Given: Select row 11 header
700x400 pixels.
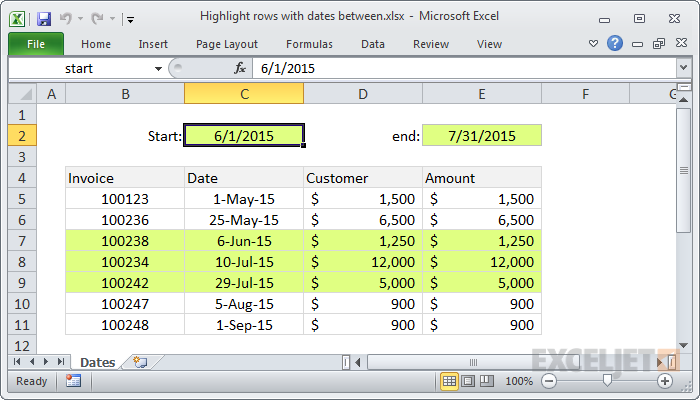Looking at the screenshot, I should pyautogui.click(x=22, y=325).
